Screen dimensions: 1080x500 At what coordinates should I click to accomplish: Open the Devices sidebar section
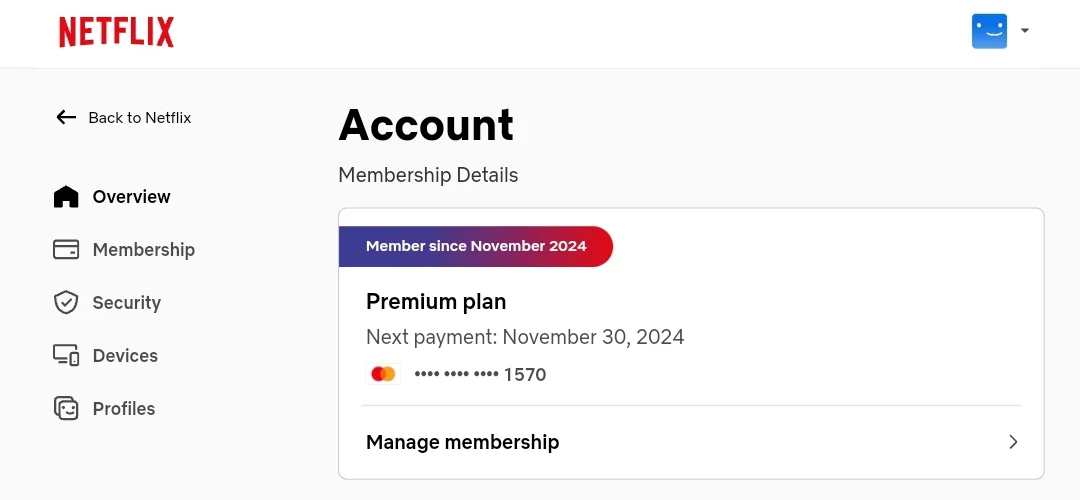[106, 355]
